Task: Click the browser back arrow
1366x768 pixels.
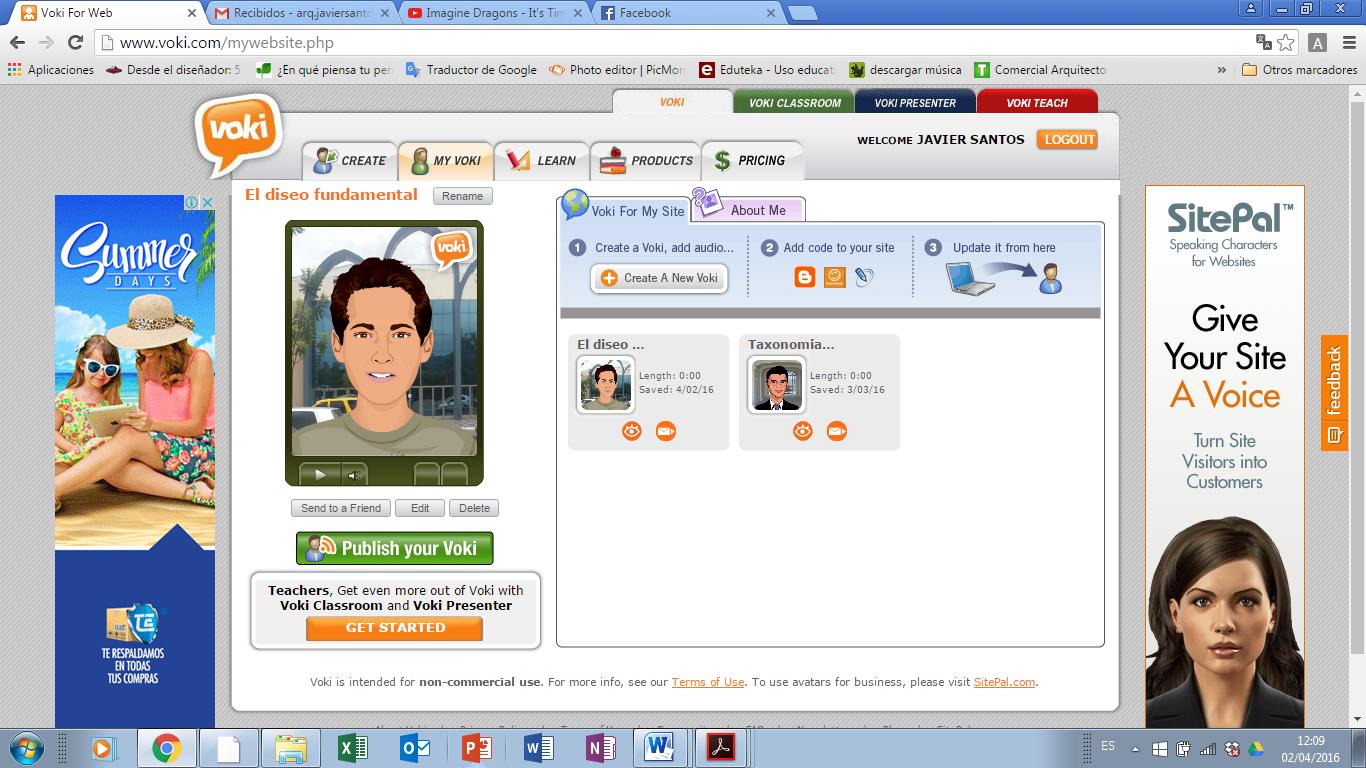Action: point(17,42)
